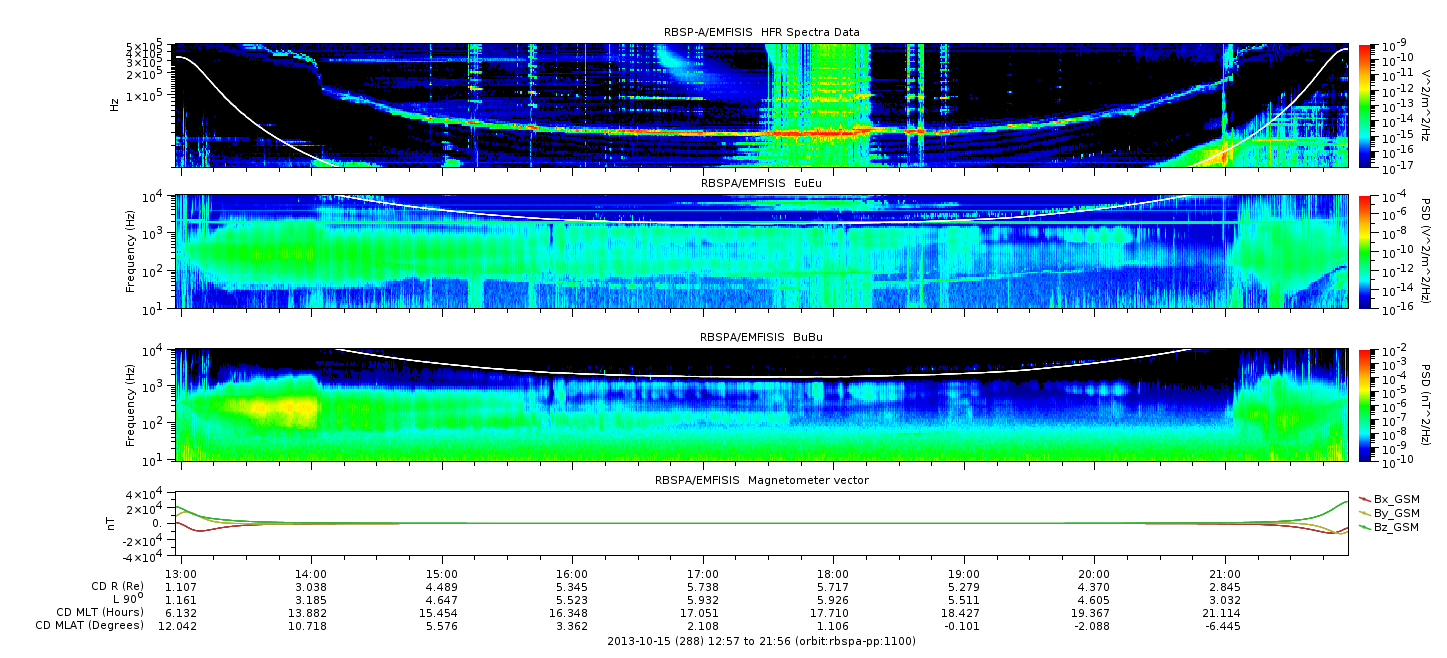Click the Magnetometer vector plot title

[761, 480]
